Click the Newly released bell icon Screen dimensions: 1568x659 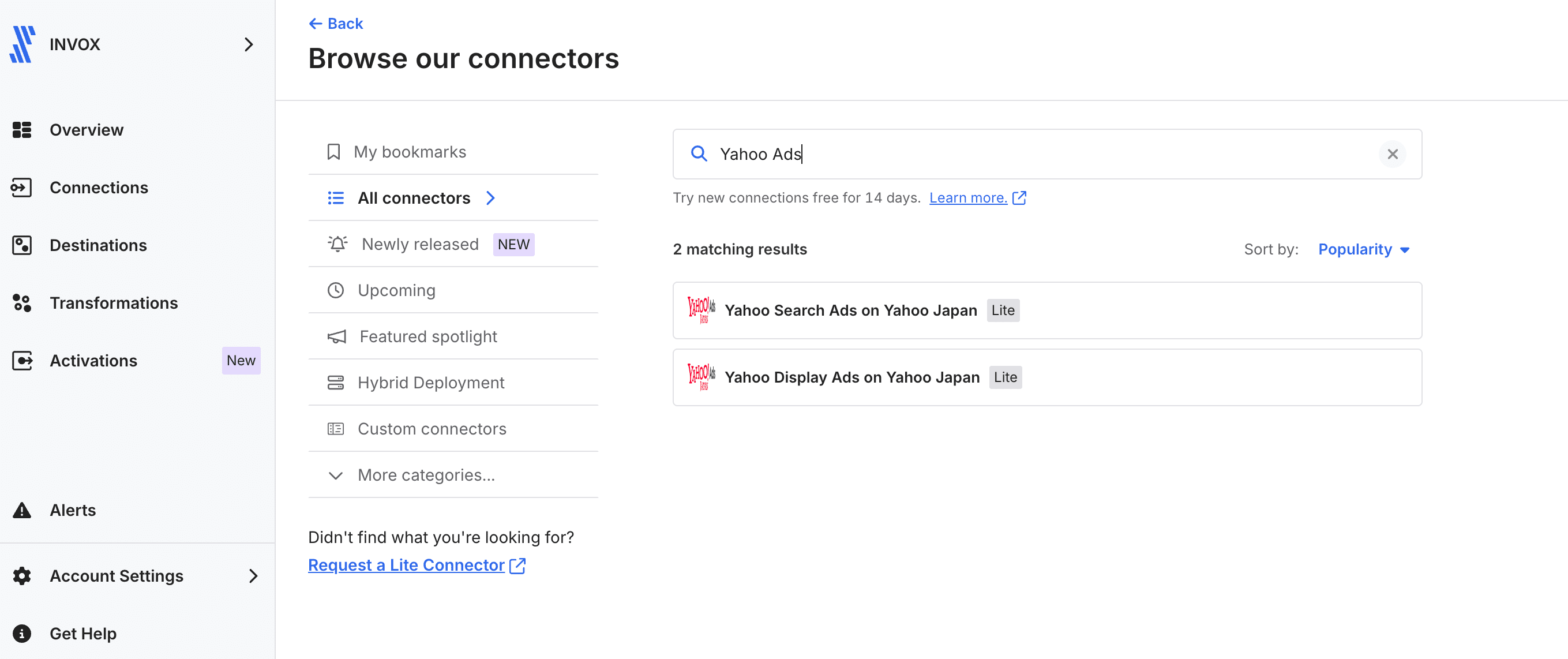pyautogui.click(x=337, y=244)
